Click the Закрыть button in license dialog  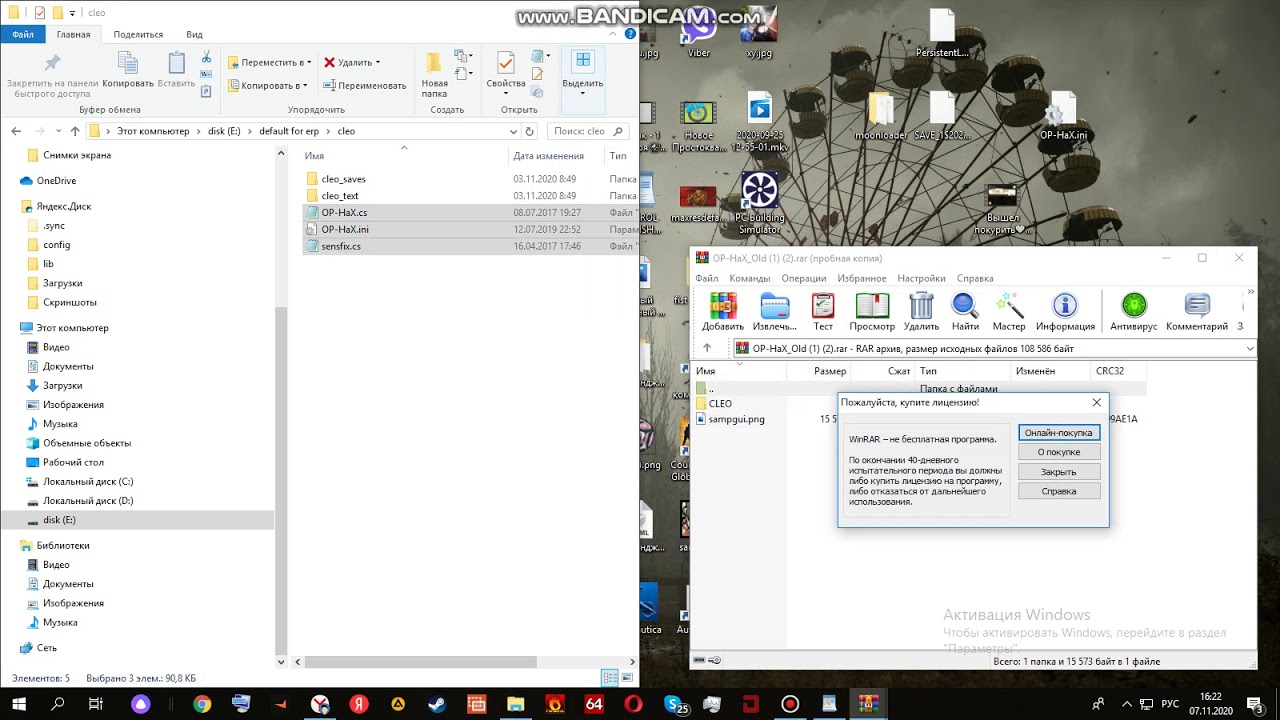point(1059,472)
